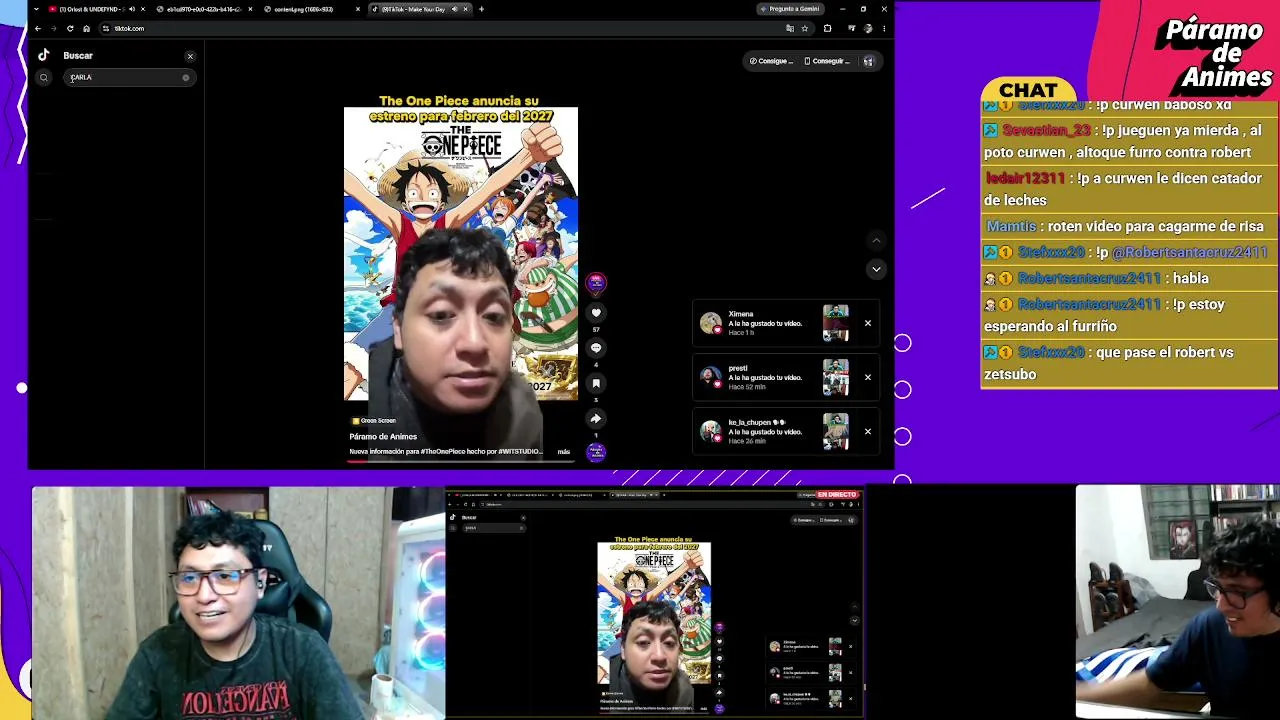
Task: Open the video comments
Action: pyautogui.click(x=596, y=348)
